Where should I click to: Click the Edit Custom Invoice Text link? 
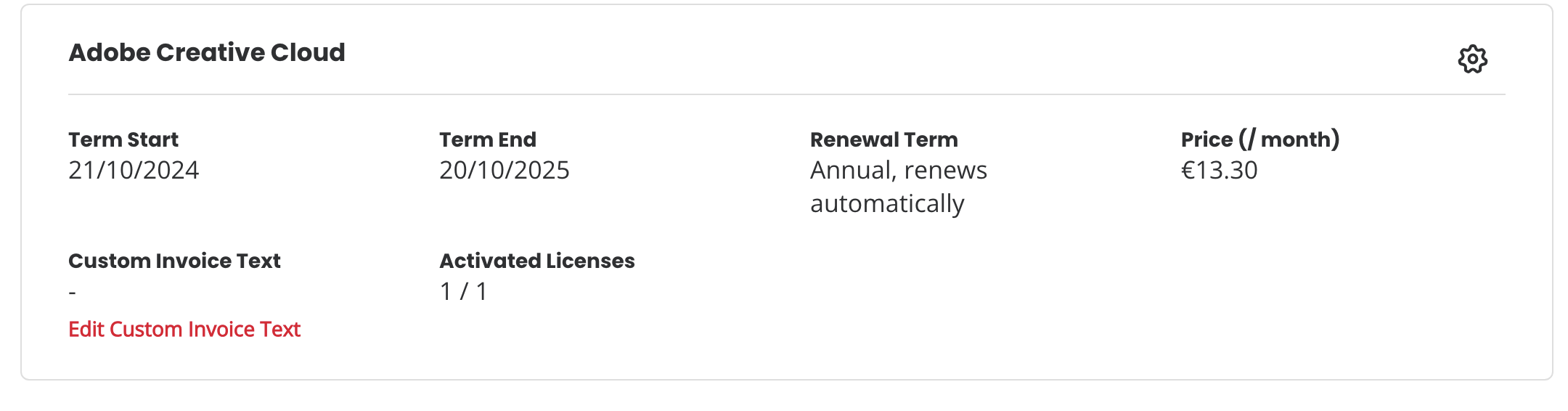pos(184,330)
